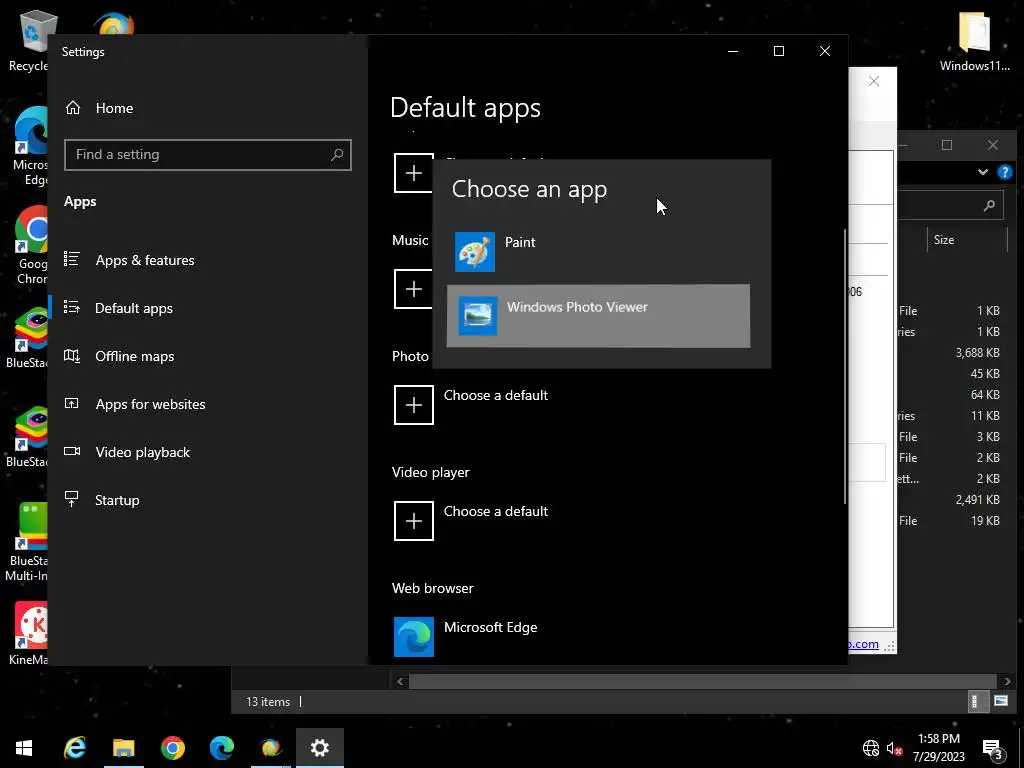Click the .com link in background dialog
Screen dimensions: 1024x768
864,644
